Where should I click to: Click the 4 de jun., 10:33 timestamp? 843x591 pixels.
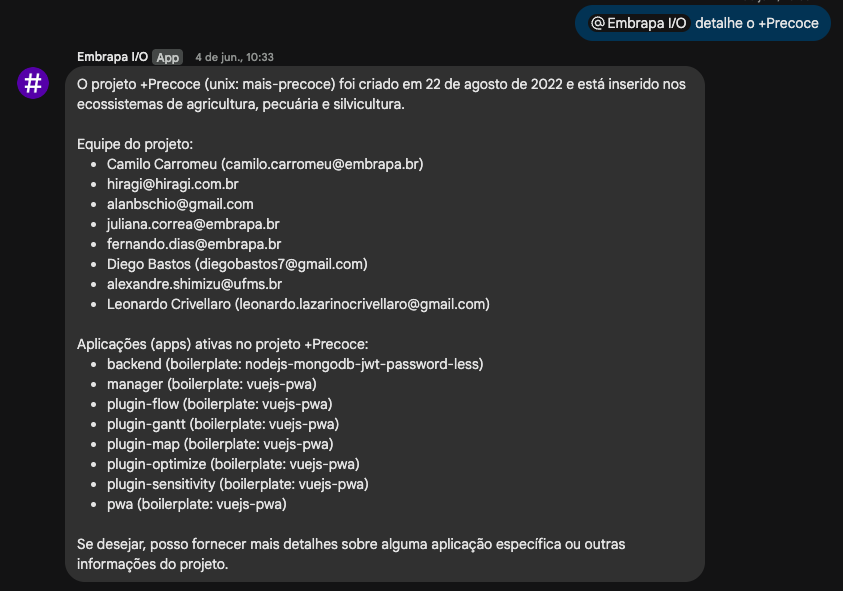click(234, 58)
